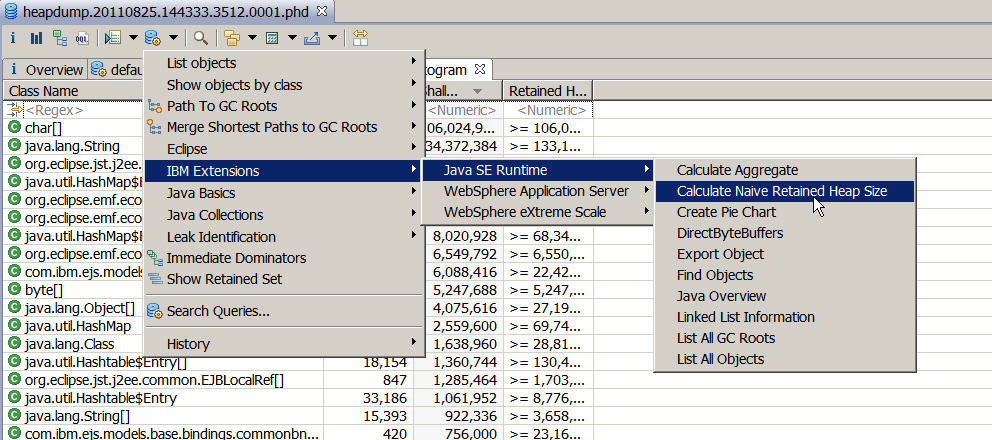Choose Find Objects query
Screen dimensions: 992x440
click(784, 275)
